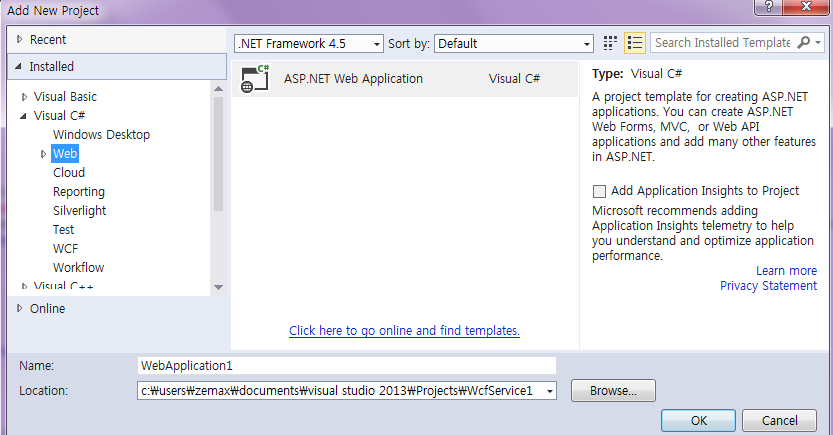Expand the Recent section

20,40
